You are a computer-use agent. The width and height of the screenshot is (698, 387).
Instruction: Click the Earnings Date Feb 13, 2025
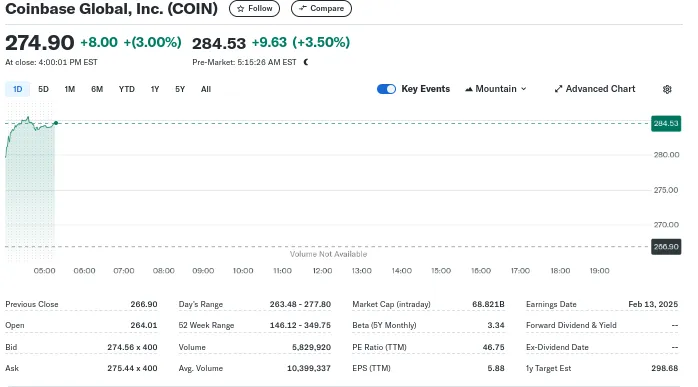click(653, 304)
